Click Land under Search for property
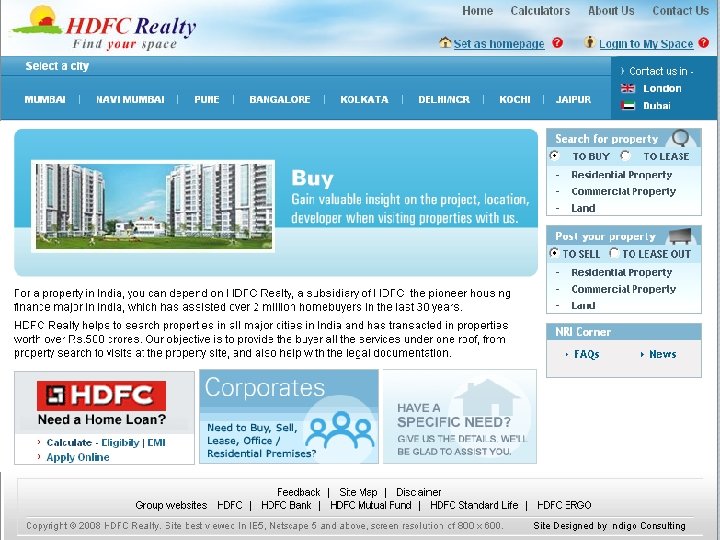Viewport: 720px width, 540px height. pos(583,208)
